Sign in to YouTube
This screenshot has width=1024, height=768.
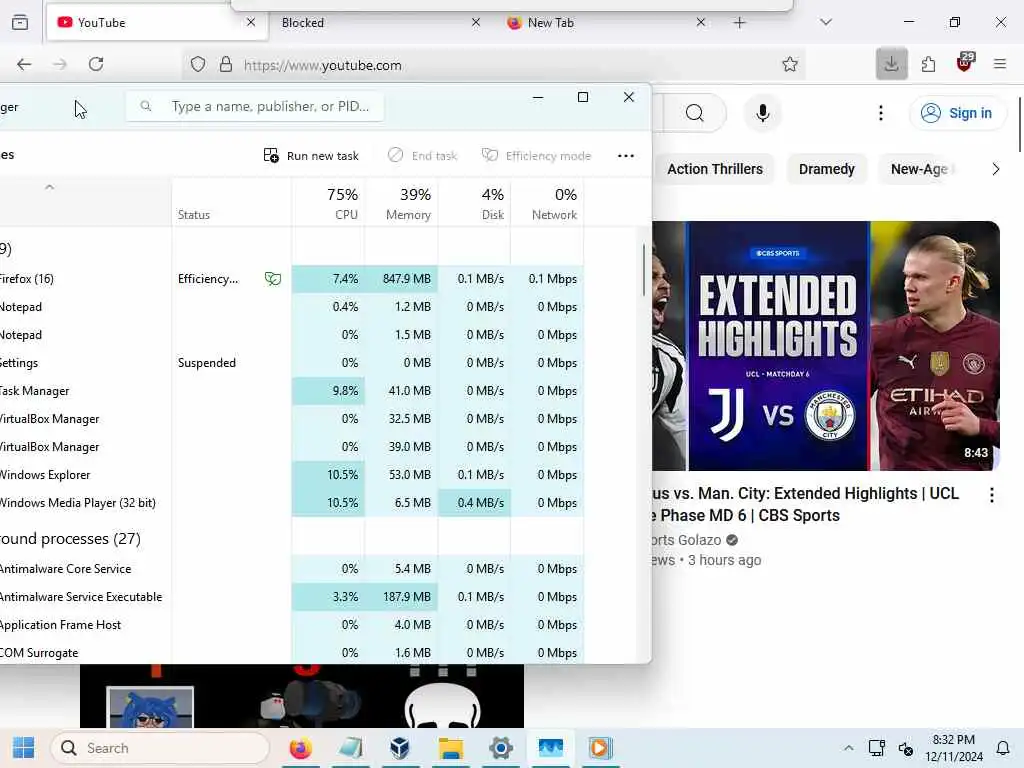pyautogui.click(x=957, y=113)
